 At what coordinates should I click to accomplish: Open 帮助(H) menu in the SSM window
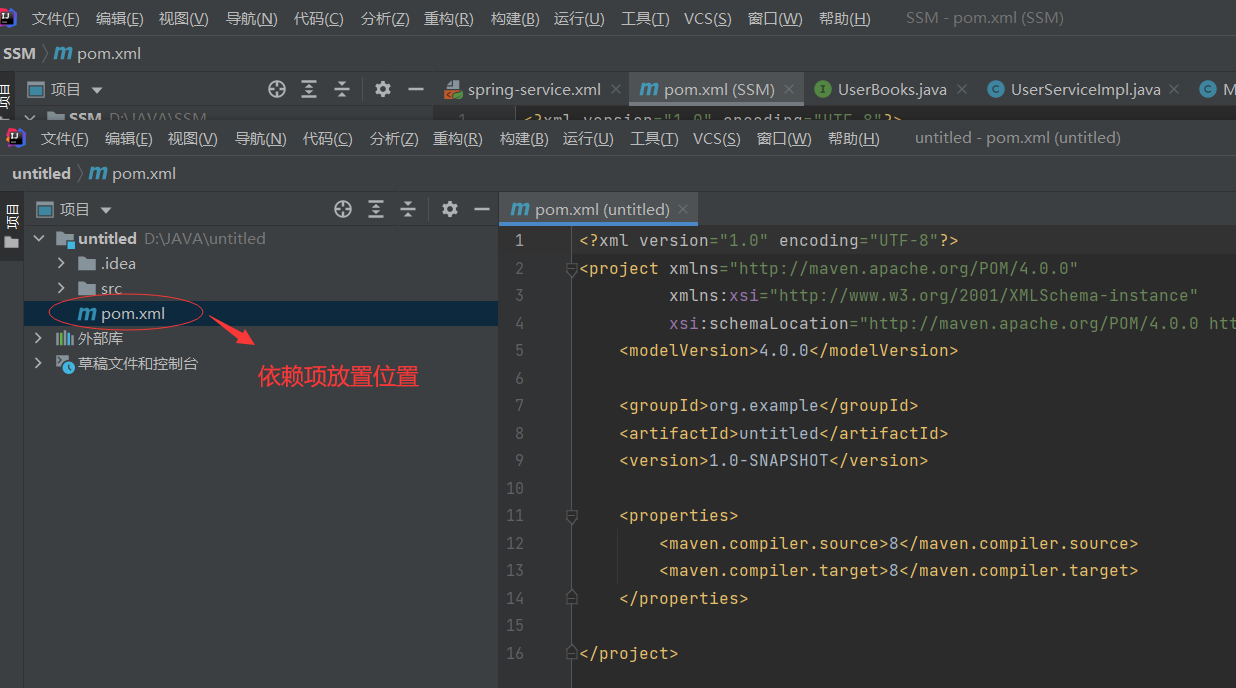pos(845,19)
